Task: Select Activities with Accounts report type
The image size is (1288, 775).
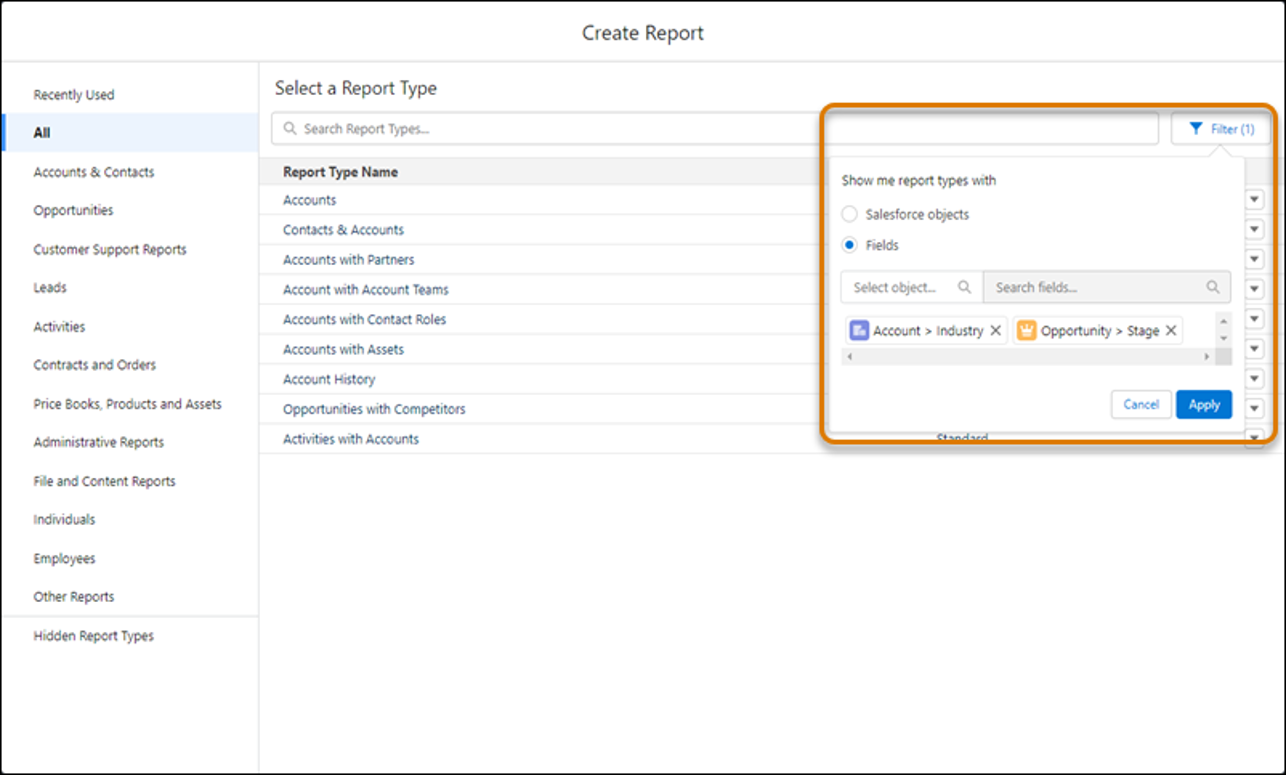Action: 351,439
